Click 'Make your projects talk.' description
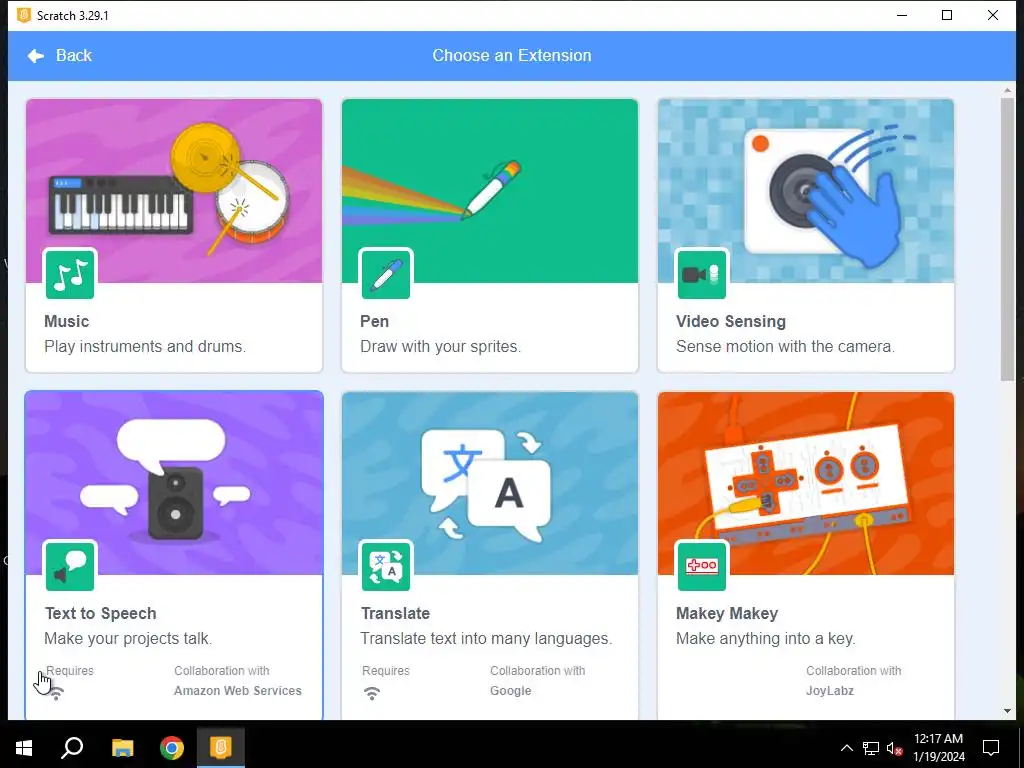Image resolution: width=1024 pixels, height=768 pixels. (128, 638)
